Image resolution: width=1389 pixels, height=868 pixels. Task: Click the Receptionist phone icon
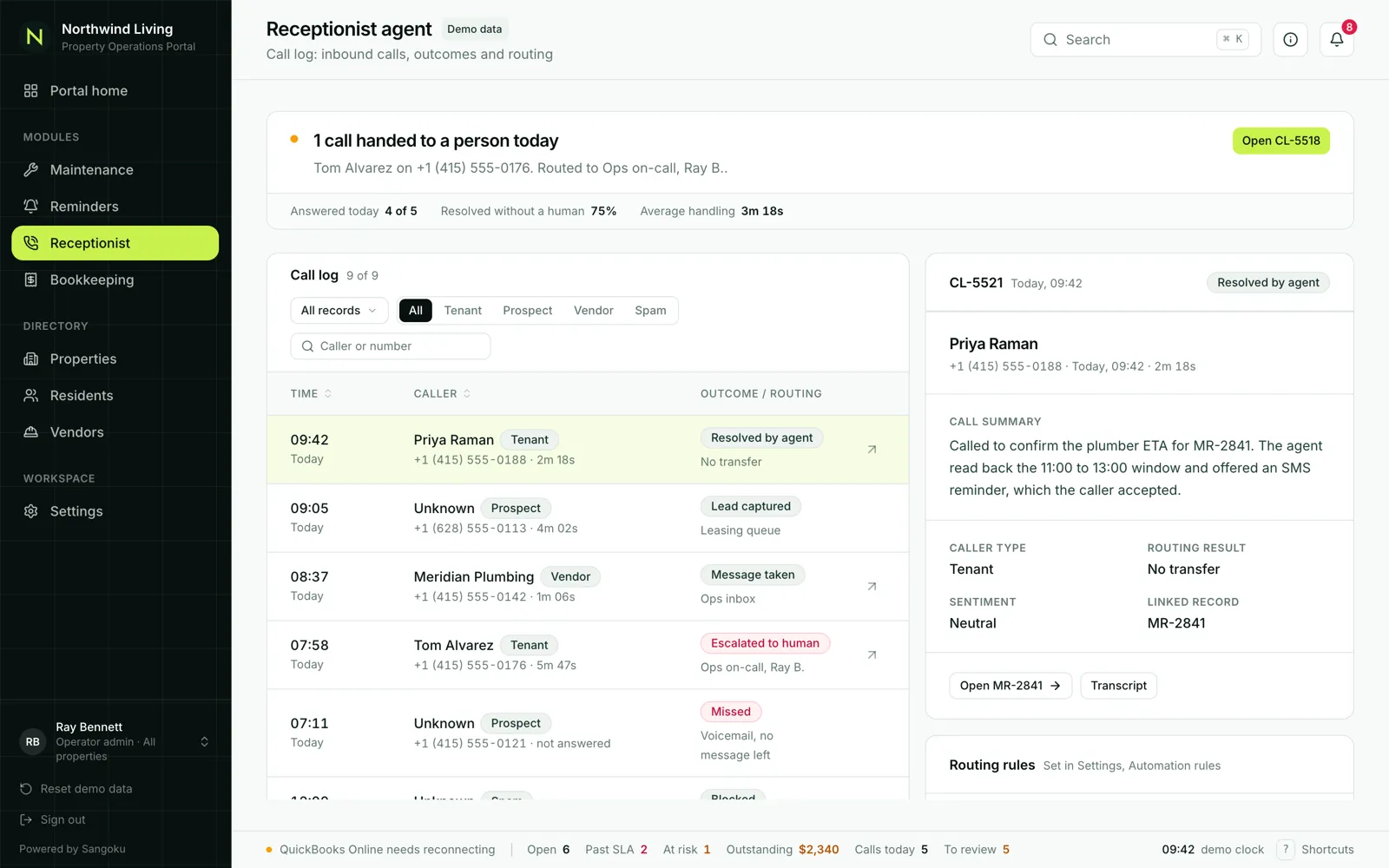31,243
